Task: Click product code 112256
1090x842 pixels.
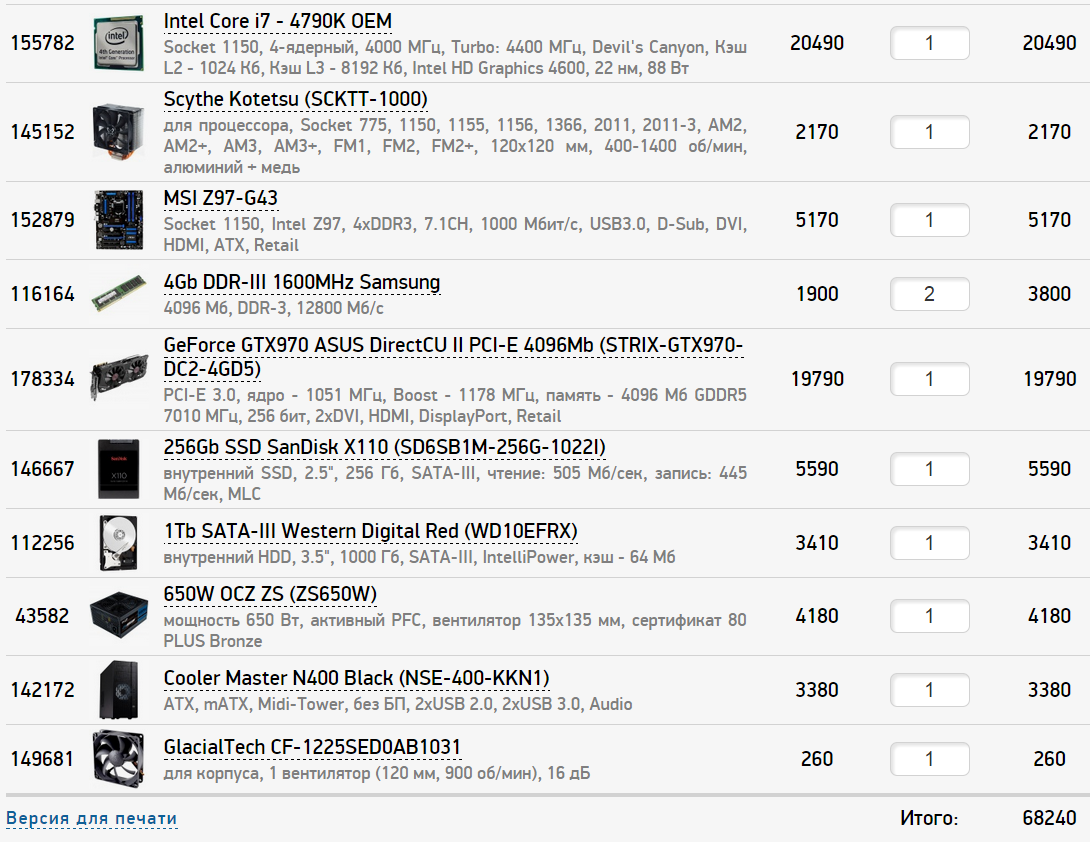Action: 42,542
